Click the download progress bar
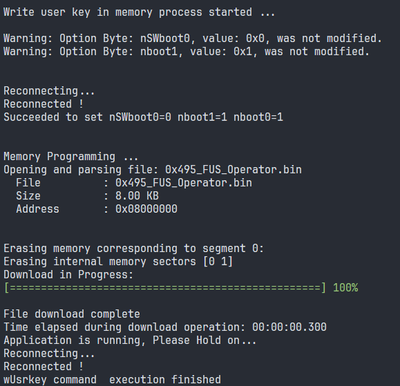Viewport: 400px width, 386px height. pos(165,288)
